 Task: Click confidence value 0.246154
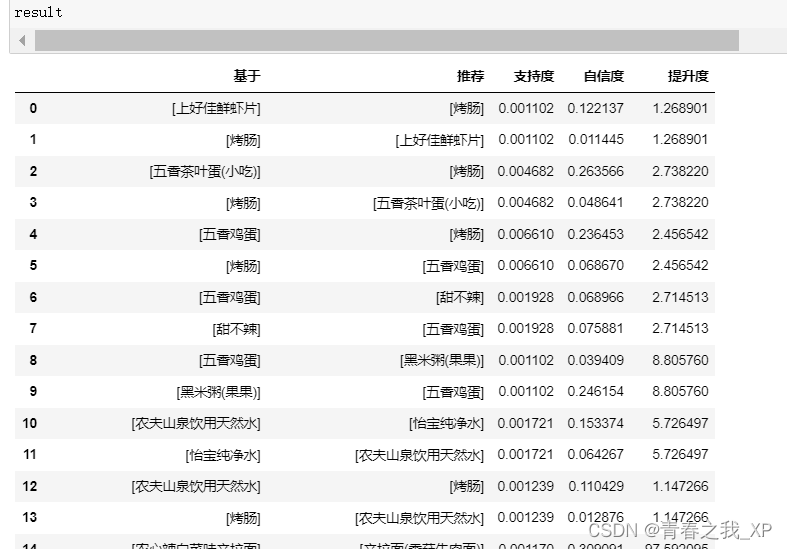pos(595,391)
